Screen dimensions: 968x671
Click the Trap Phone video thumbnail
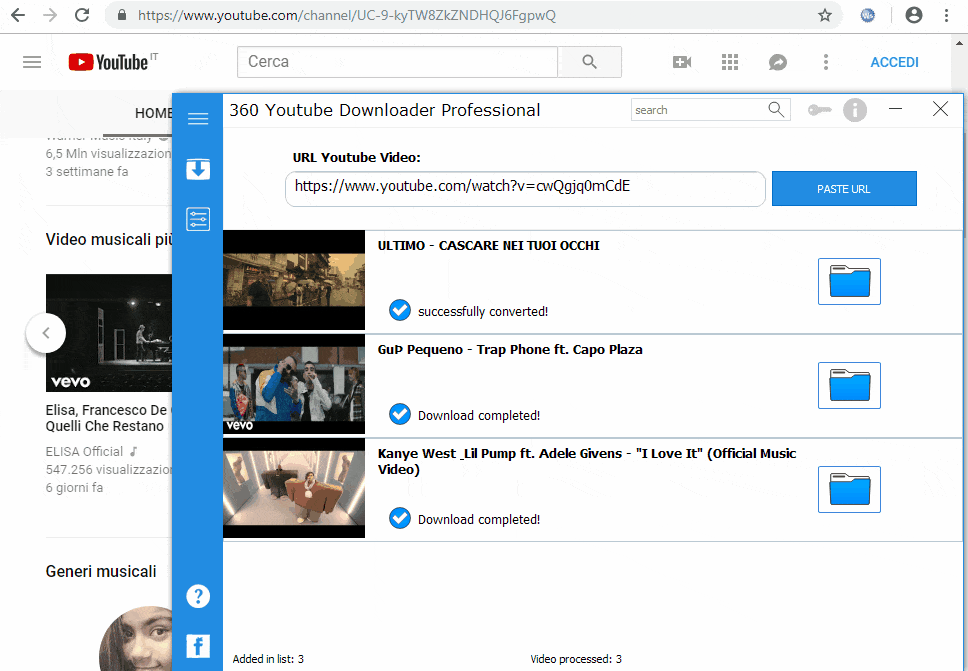[x=294, y=384]
